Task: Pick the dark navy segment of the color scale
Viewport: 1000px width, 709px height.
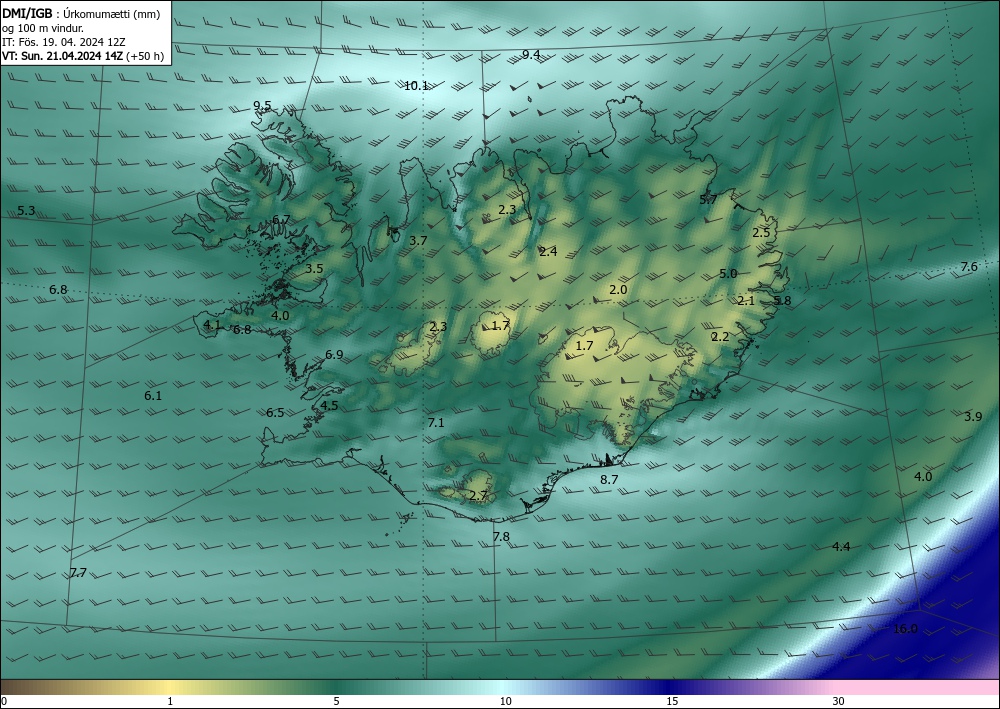Action: [x=670, y=687]
